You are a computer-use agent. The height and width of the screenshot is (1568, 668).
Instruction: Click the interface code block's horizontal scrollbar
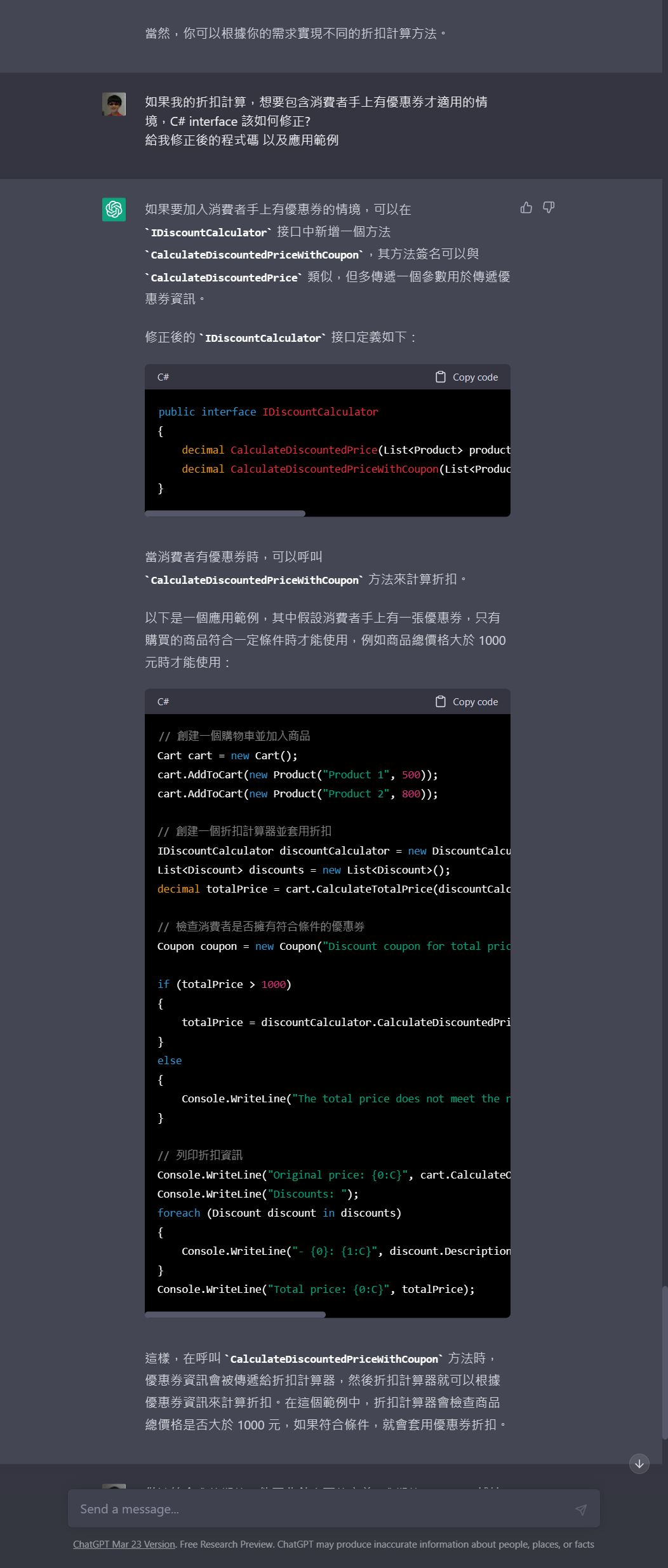point(225,513)
